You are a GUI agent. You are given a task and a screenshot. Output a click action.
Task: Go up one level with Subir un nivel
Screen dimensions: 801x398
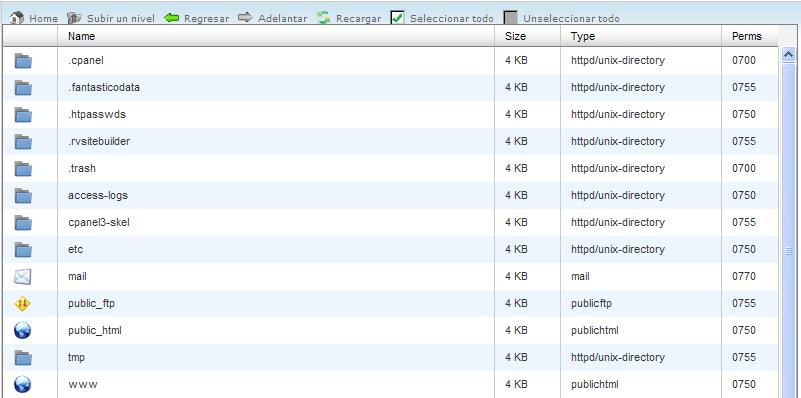pos(75,18)
